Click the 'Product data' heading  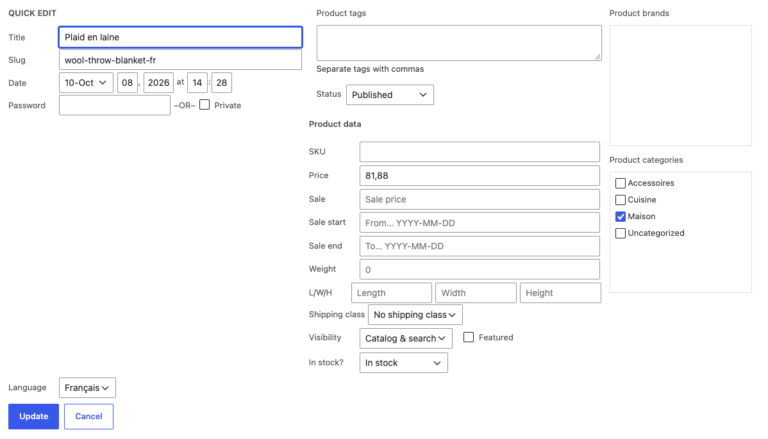tap(335, 124)
